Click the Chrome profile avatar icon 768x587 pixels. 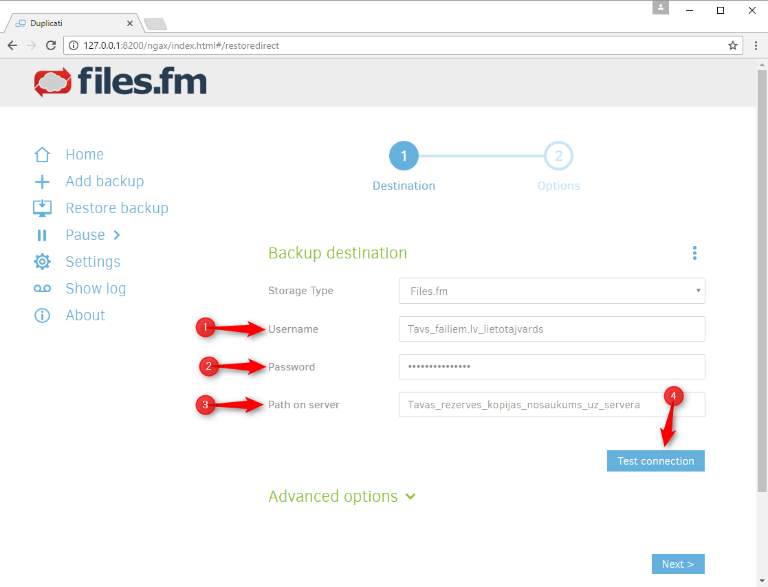point(660,7)
